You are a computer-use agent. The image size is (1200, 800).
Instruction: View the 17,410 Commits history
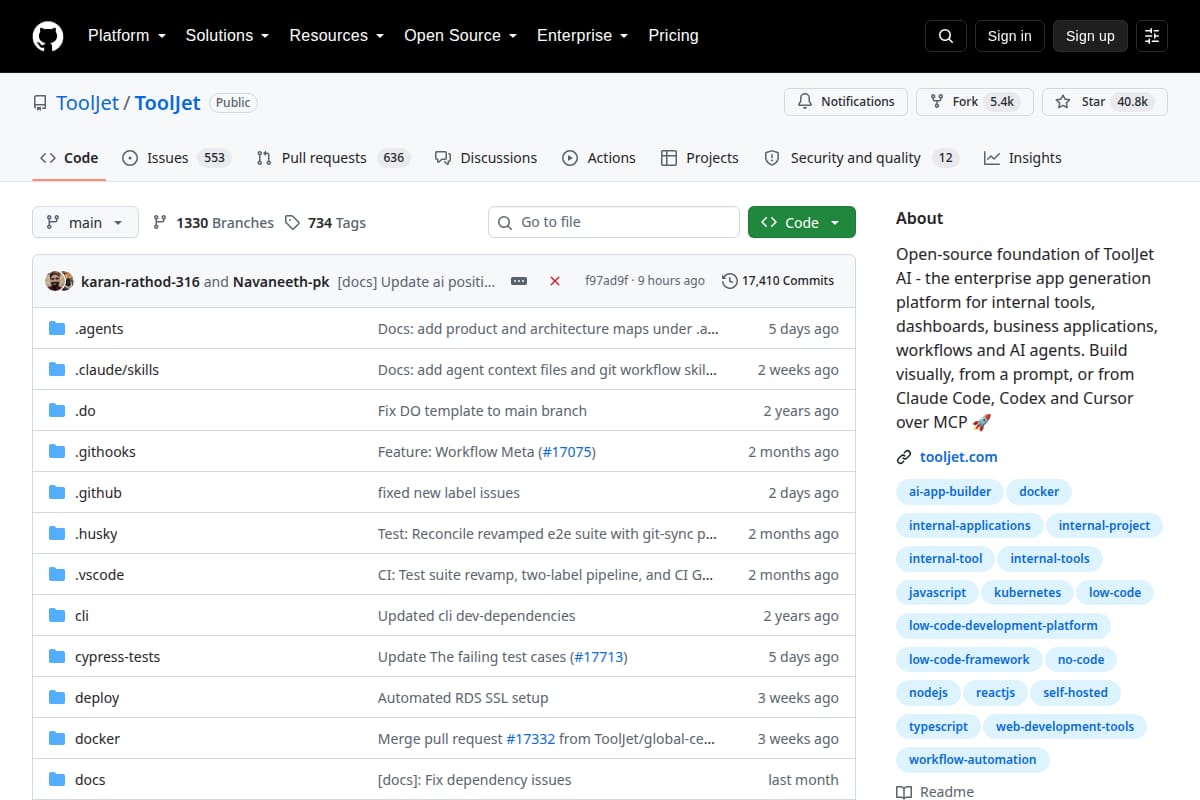[x=778, y=281]
